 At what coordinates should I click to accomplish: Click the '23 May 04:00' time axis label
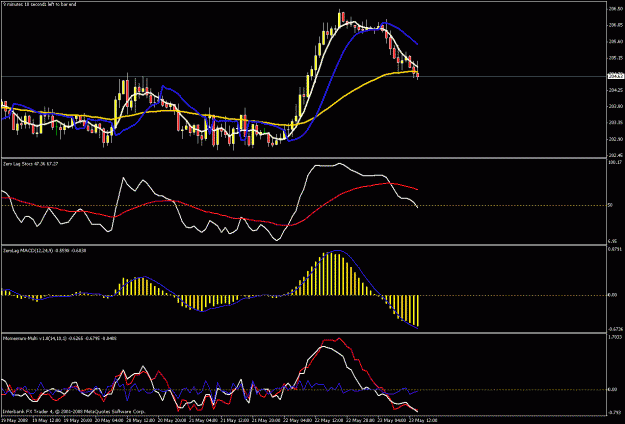click(x=393, y=420)
